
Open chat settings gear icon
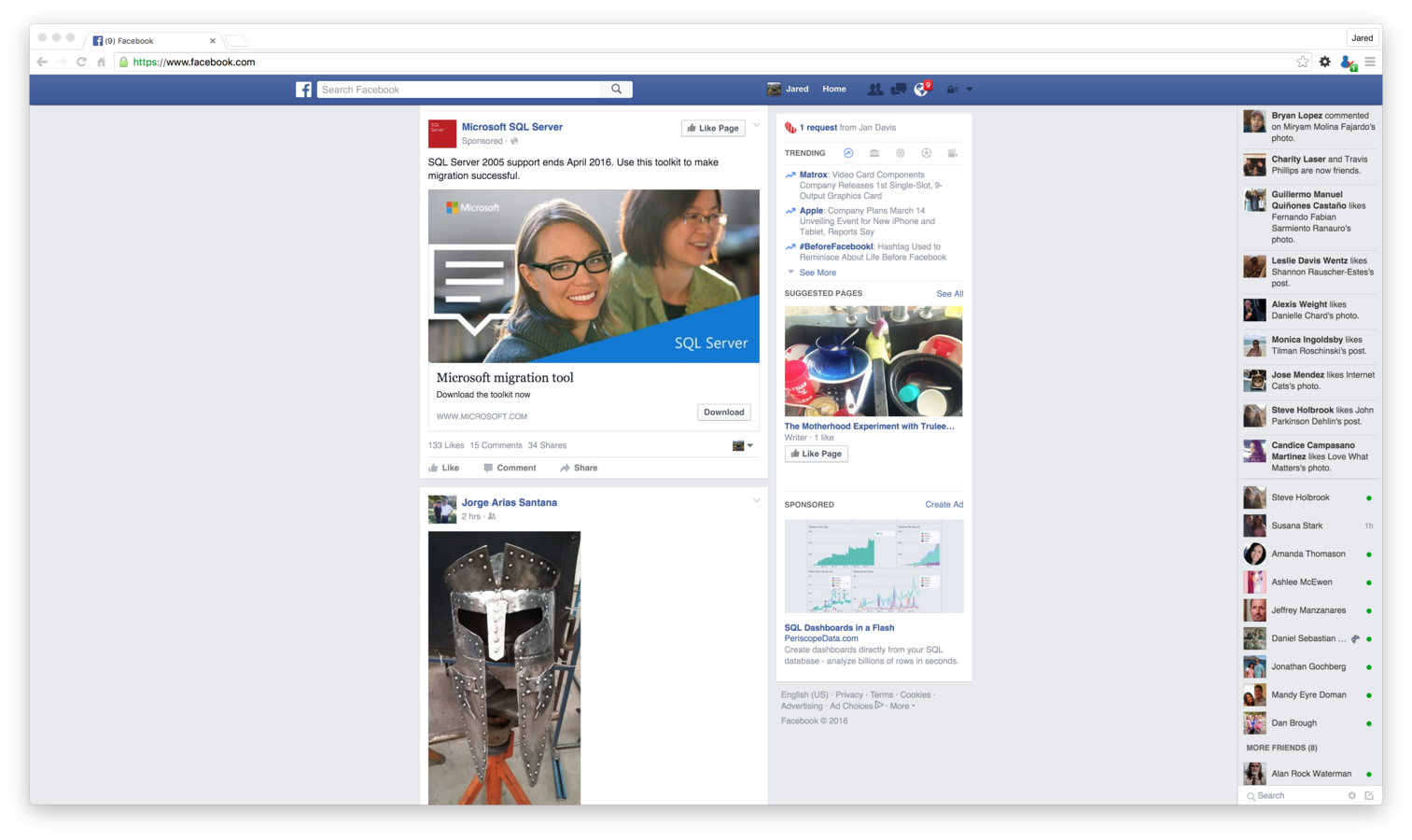(1351, 796)
